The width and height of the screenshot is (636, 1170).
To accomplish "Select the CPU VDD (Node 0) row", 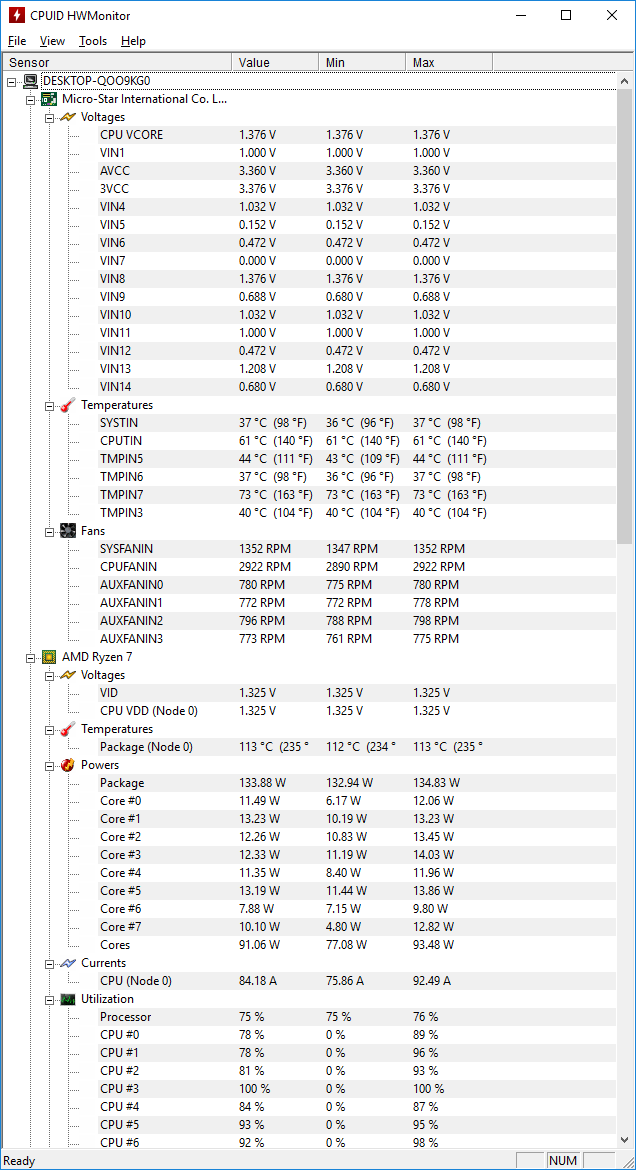I will [x=357, y=711].
